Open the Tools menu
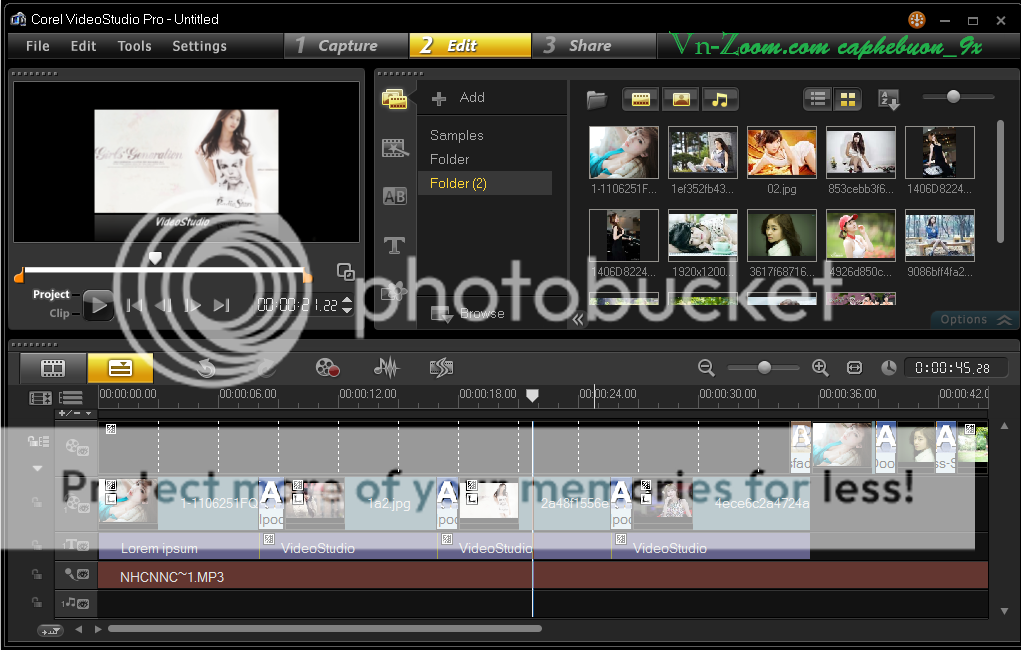The height and width of the screenshot is (650, 1021). tap(134, 46)
